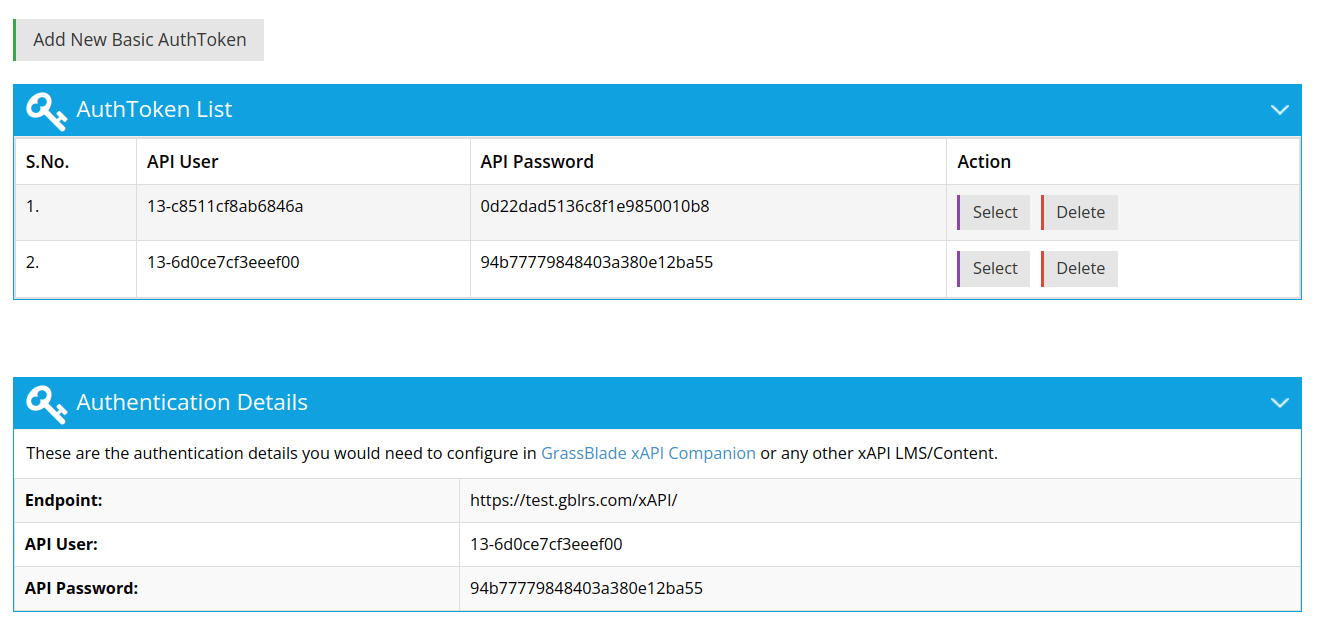
Task: Collapse the AuthToken List panel chevron
Action: click(1279, 110)
